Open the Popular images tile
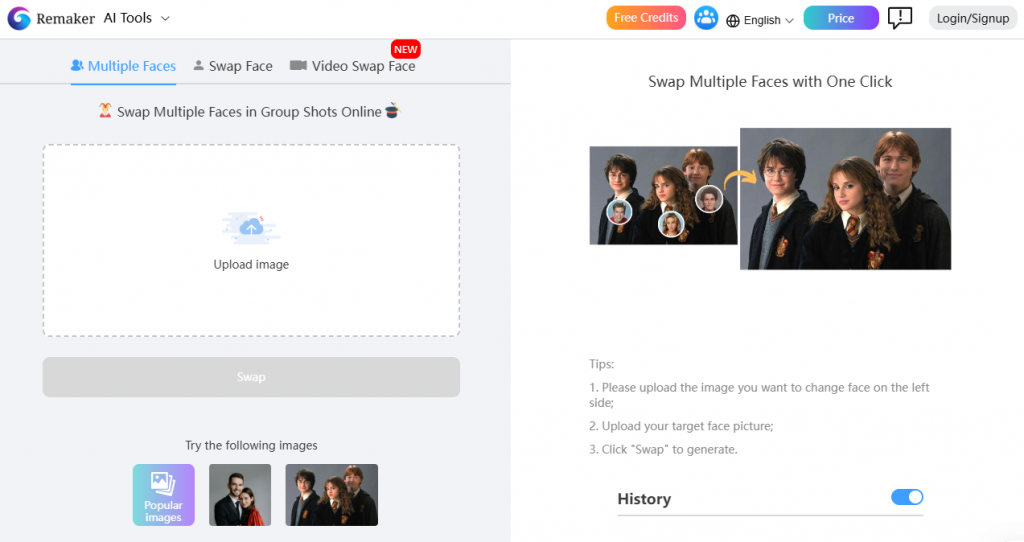 tap(163, 495)
